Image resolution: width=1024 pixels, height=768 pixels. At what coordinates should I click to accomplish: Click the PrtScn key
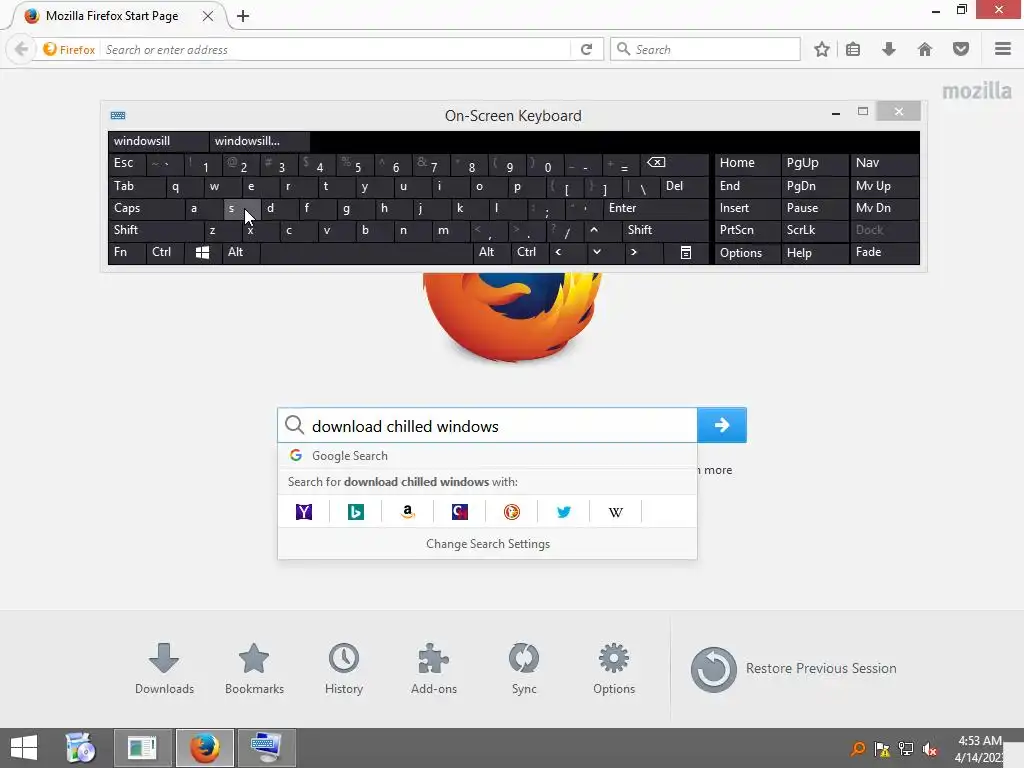pyautogui.click(x=748, y=230)
